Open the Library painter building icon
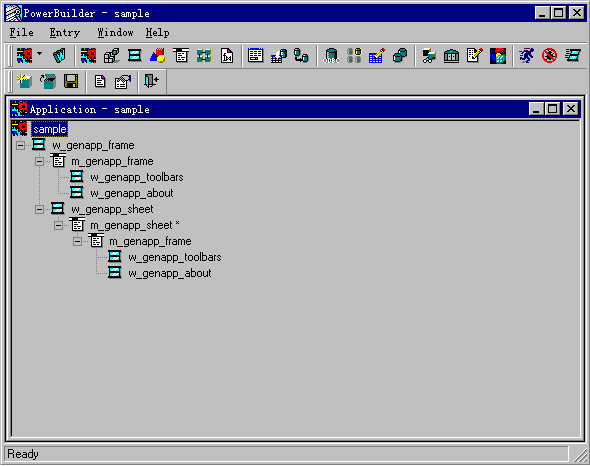Image resolution: width=590 pixels, height=466 pixels. tap(451, 56)
